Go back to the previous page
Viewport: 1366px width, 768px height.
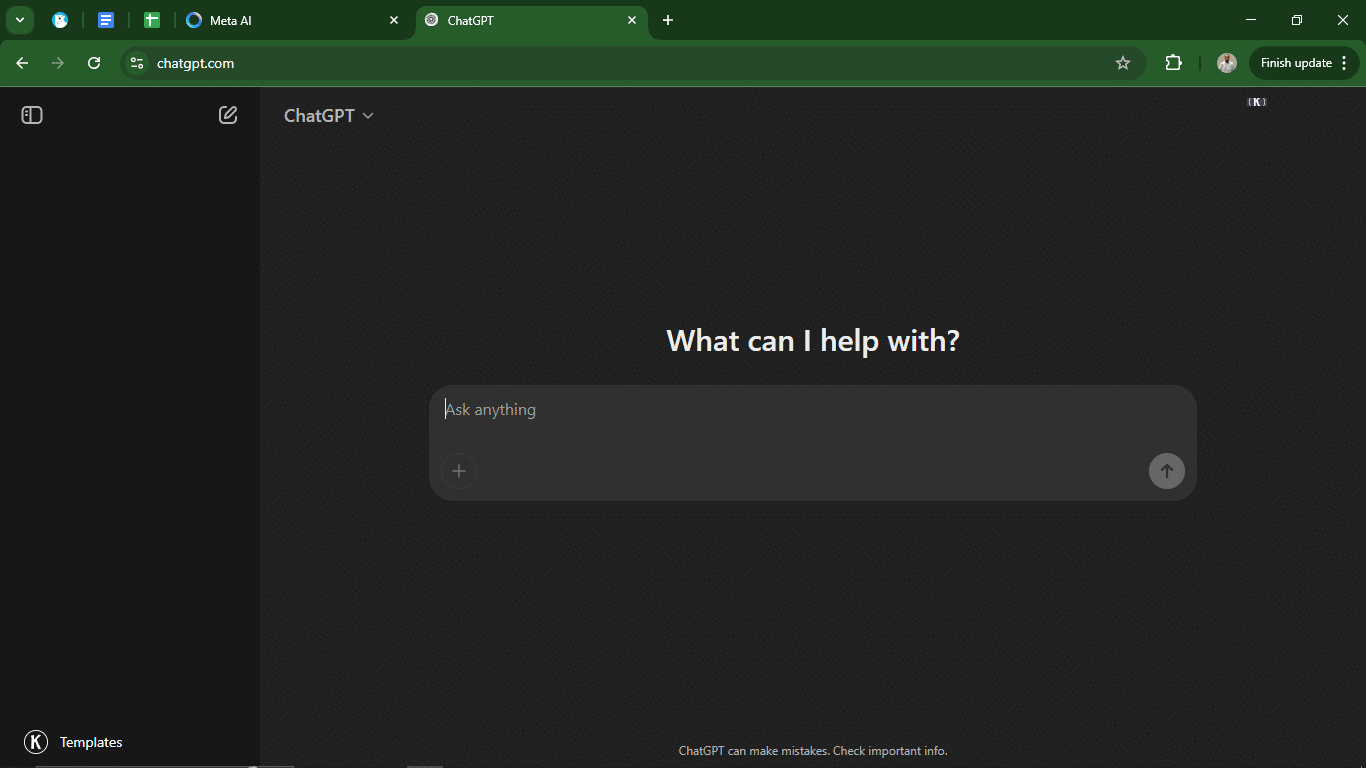pos(22,63)
